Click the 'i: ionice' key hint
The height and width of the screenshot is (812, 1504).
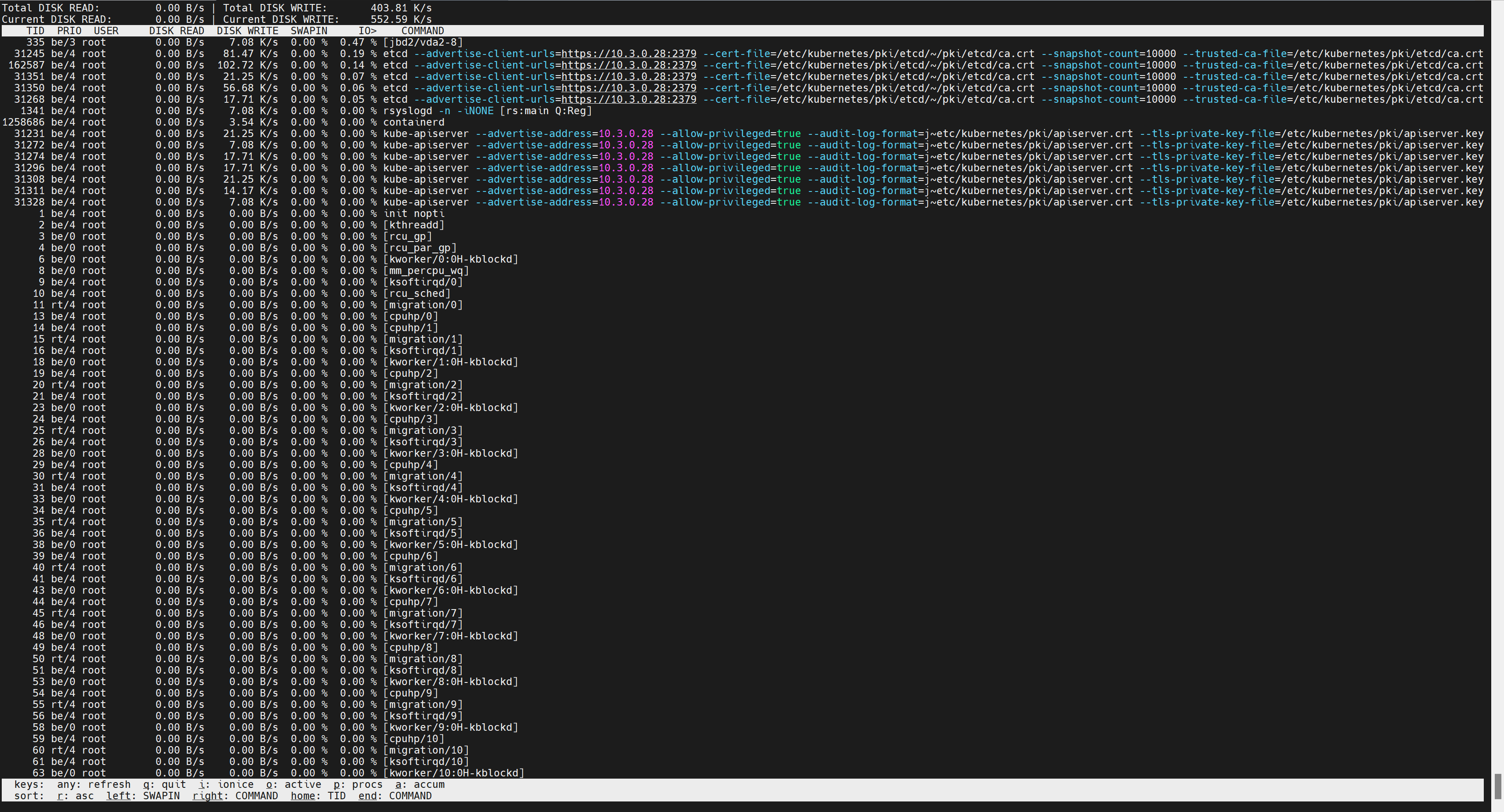(x=226, y=785)
